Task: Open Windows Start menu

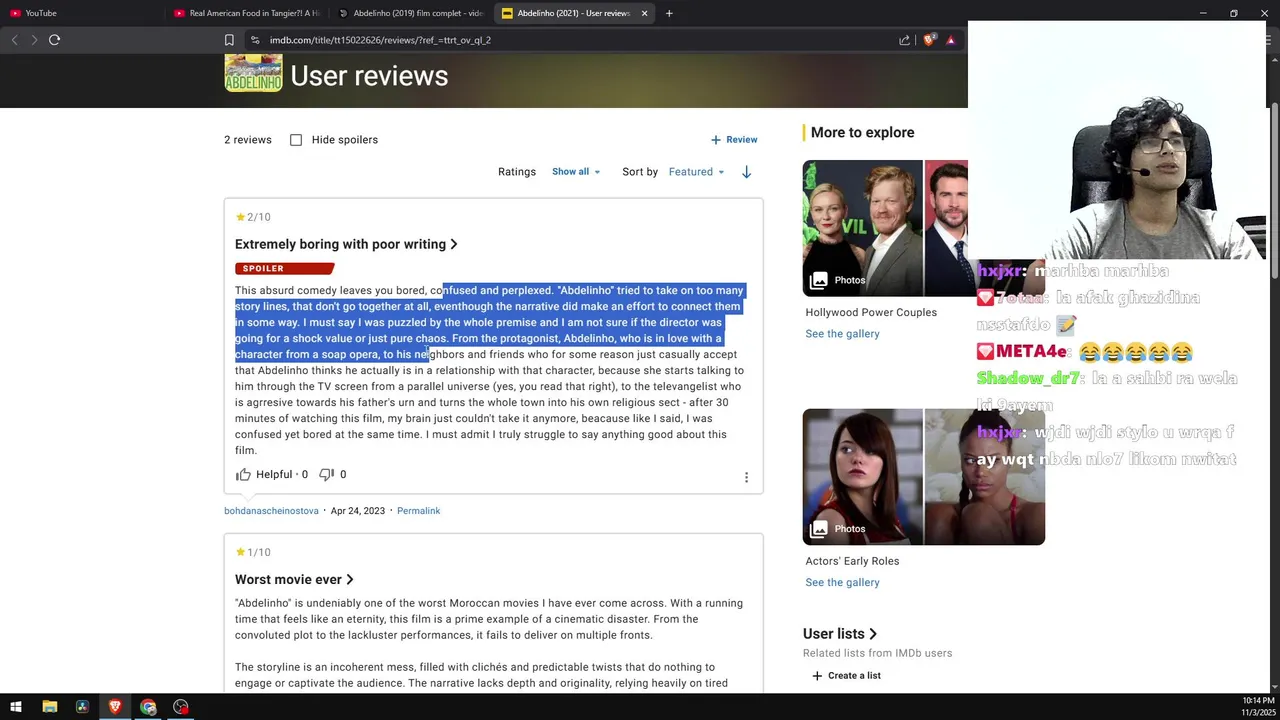Action: pos(16,707)
